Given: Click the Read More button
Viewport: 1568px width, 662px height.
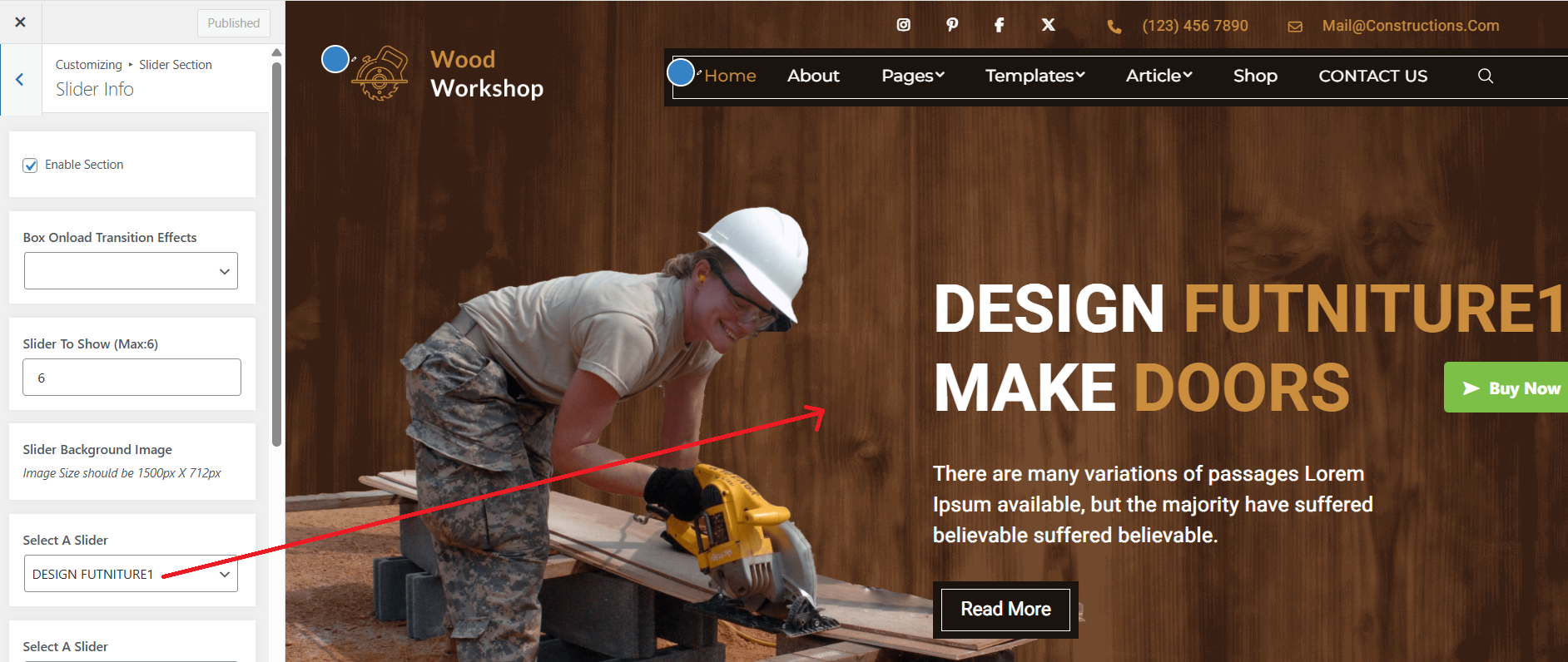Looking at the screenshot, I should coord(1005,609).
